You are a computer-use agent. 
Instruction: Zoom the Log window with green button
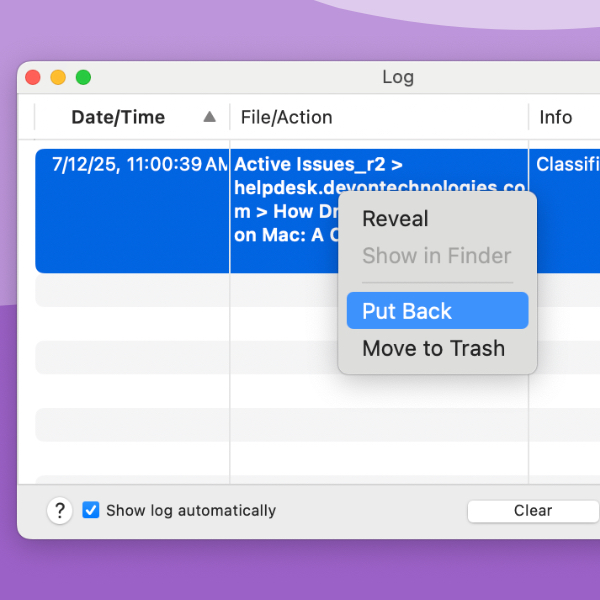pos(83,77)
